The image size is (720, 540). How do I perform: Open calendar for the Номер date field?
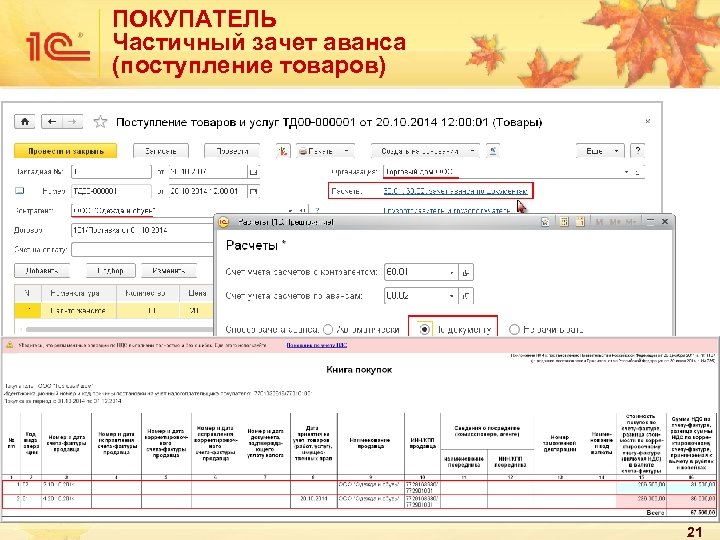coord(253,191)
